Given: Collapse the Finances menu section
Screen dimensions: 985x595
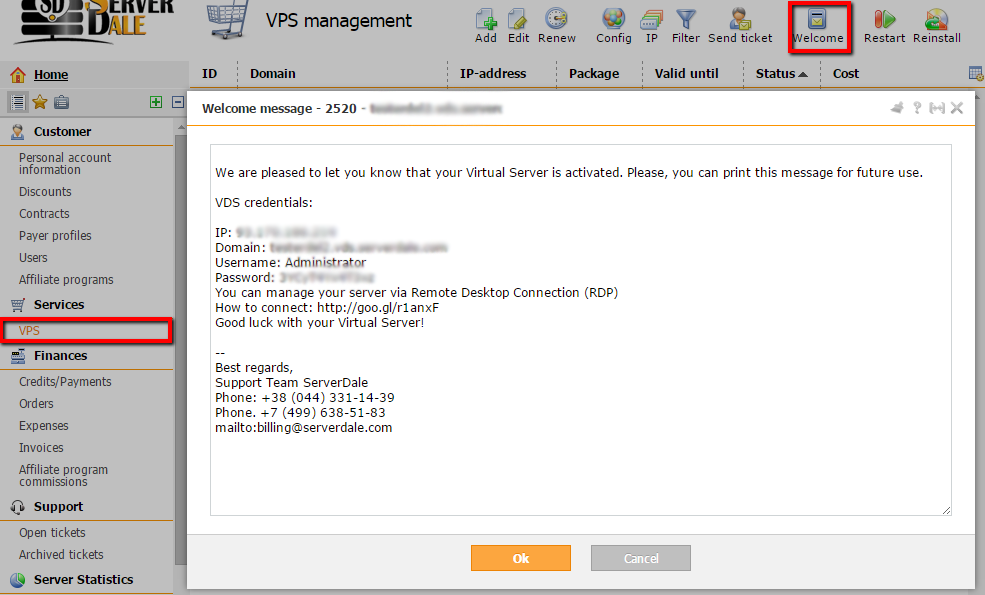Looking at the screenshot, I should [60, 356].
